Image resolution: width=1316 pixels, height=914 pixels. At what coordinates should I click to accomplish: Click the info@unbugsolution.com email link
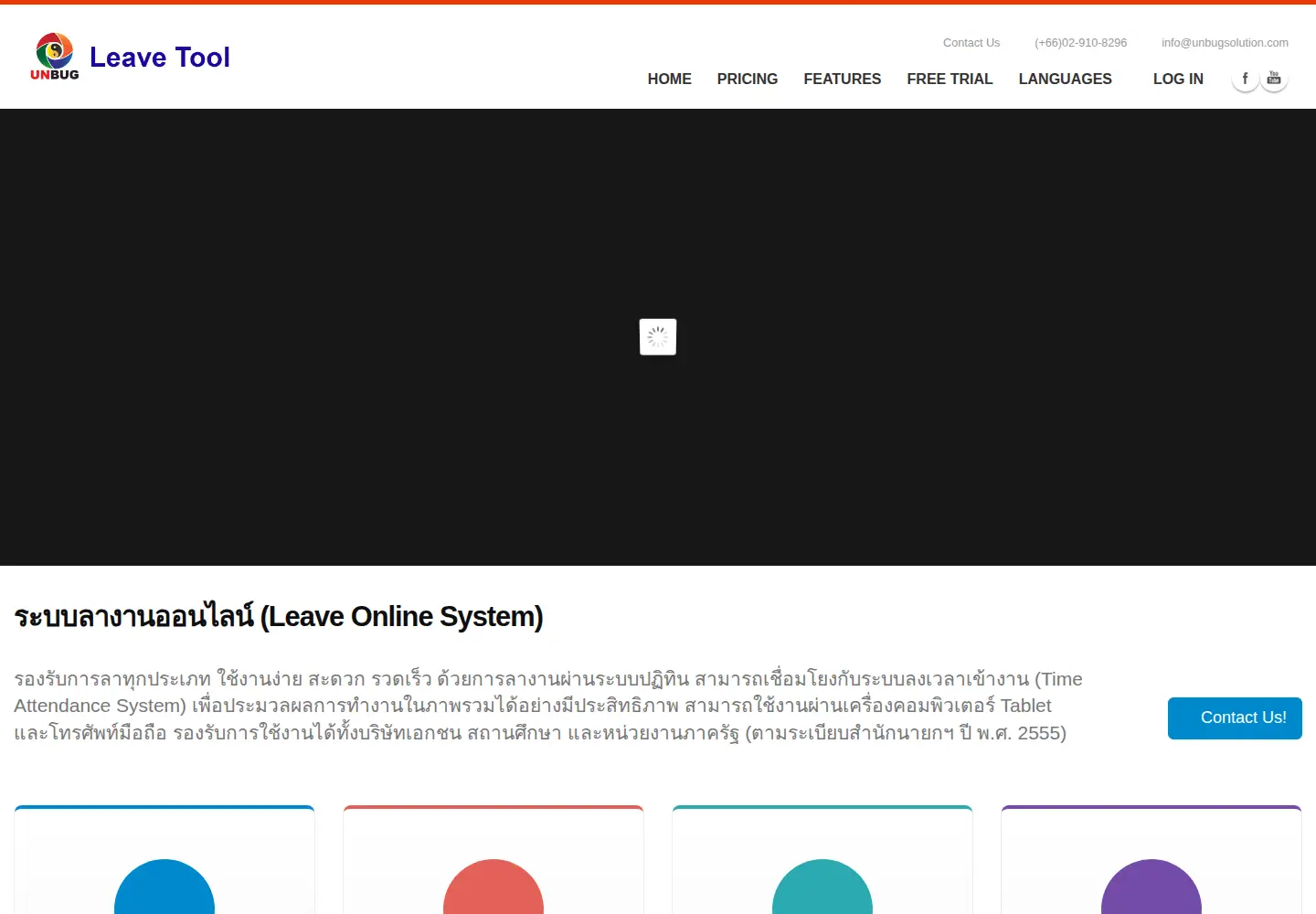click(x=1225, y=43)
